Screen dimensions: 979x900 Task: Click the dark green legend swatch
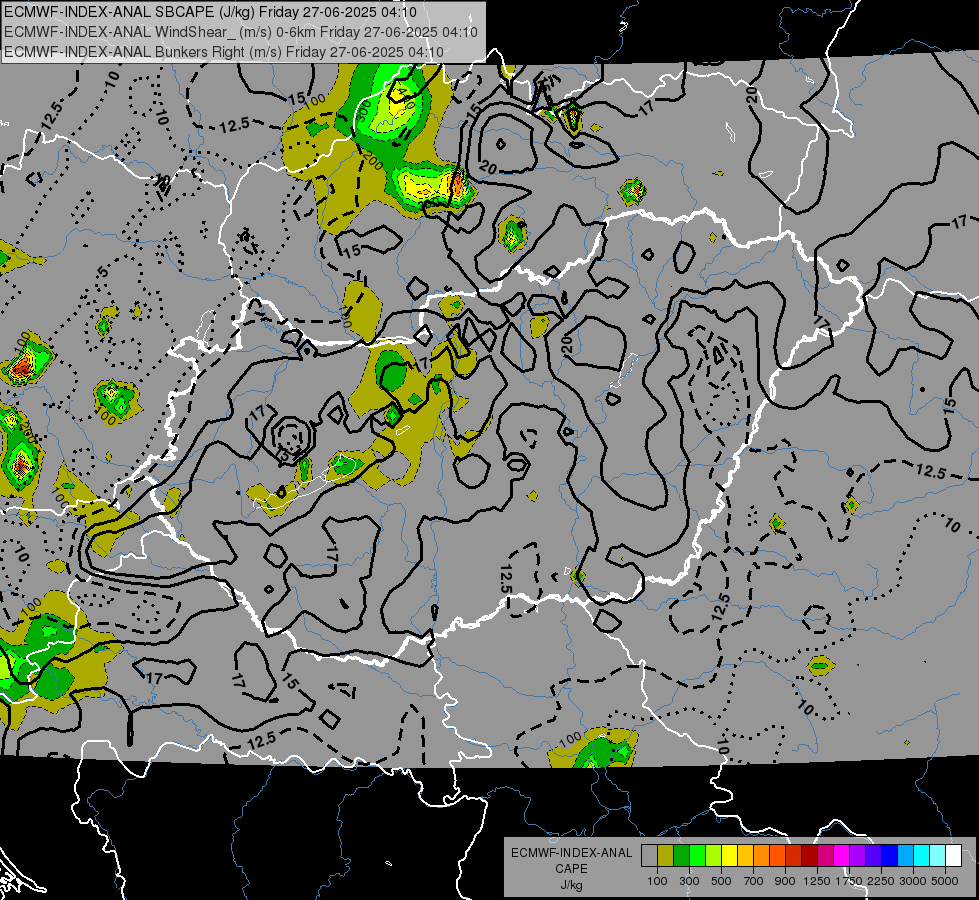[x=681, y=856]
